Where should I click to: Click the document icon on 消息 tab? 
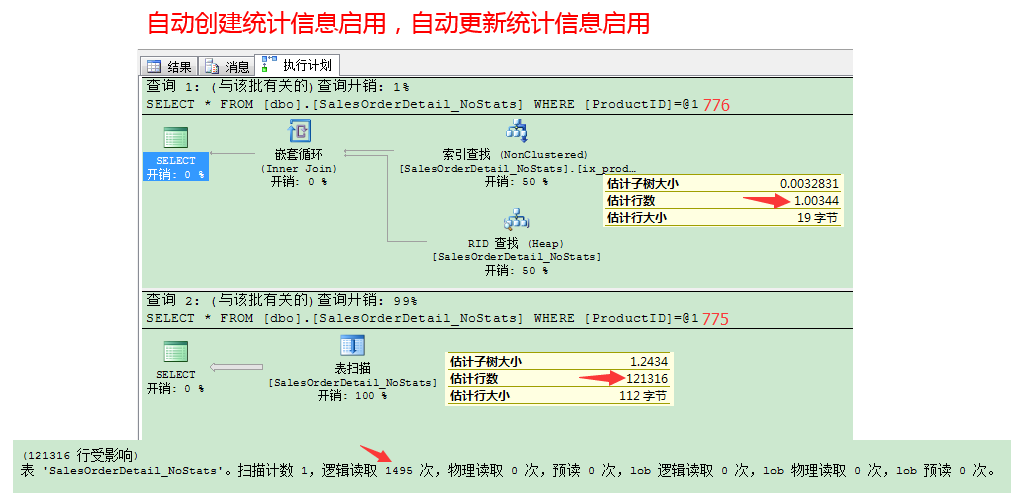pos(211,67)
